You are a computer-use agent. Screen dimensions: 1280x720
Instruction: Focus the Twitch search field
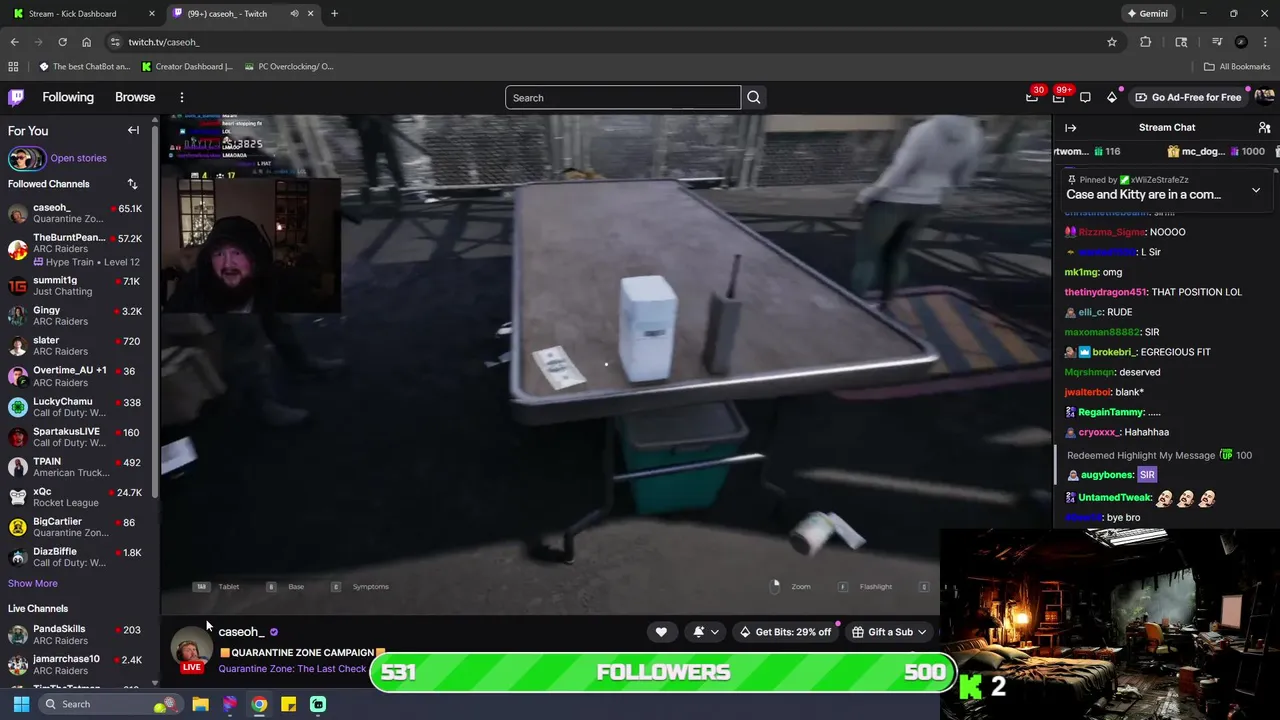[x=623, y=97]
